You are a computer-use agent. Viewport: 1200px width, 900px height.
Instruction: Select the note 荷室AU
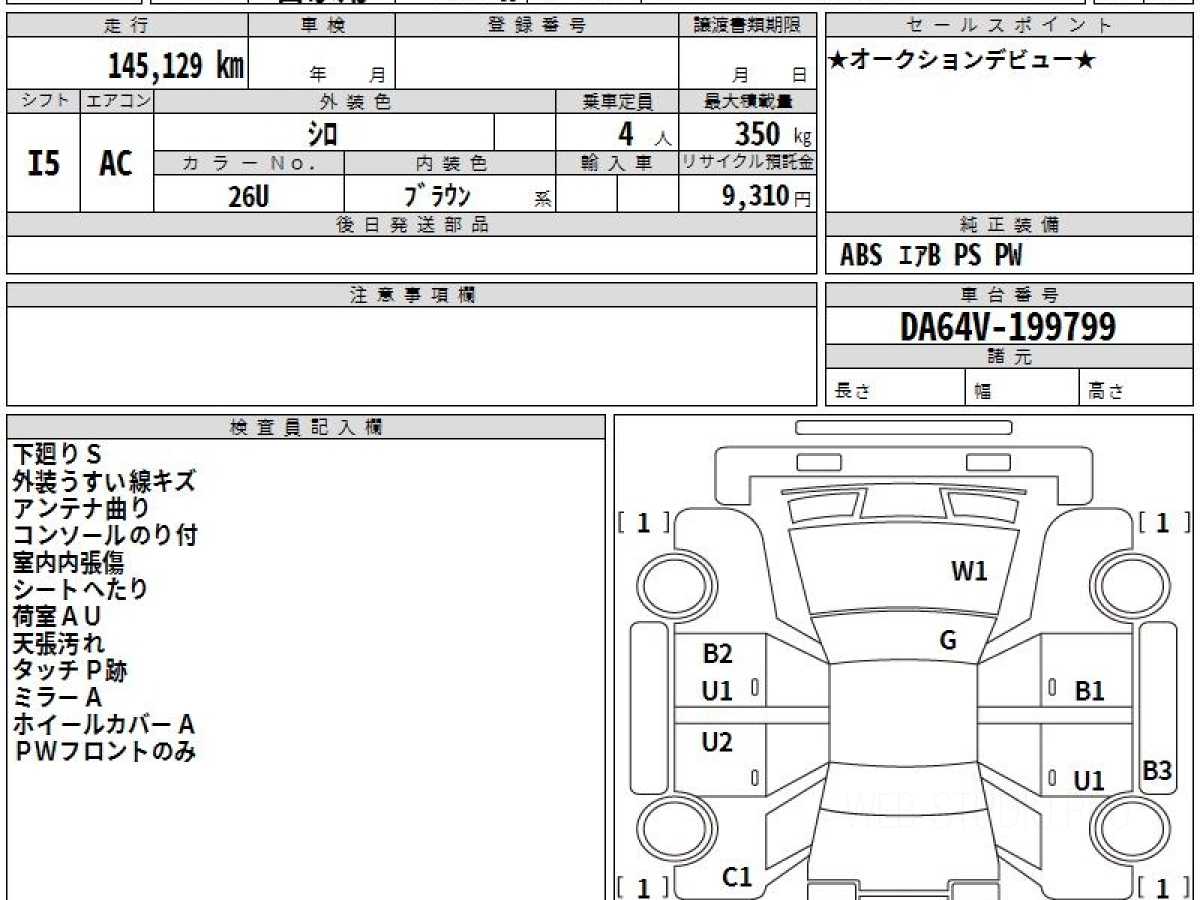(x=57, y=616)
